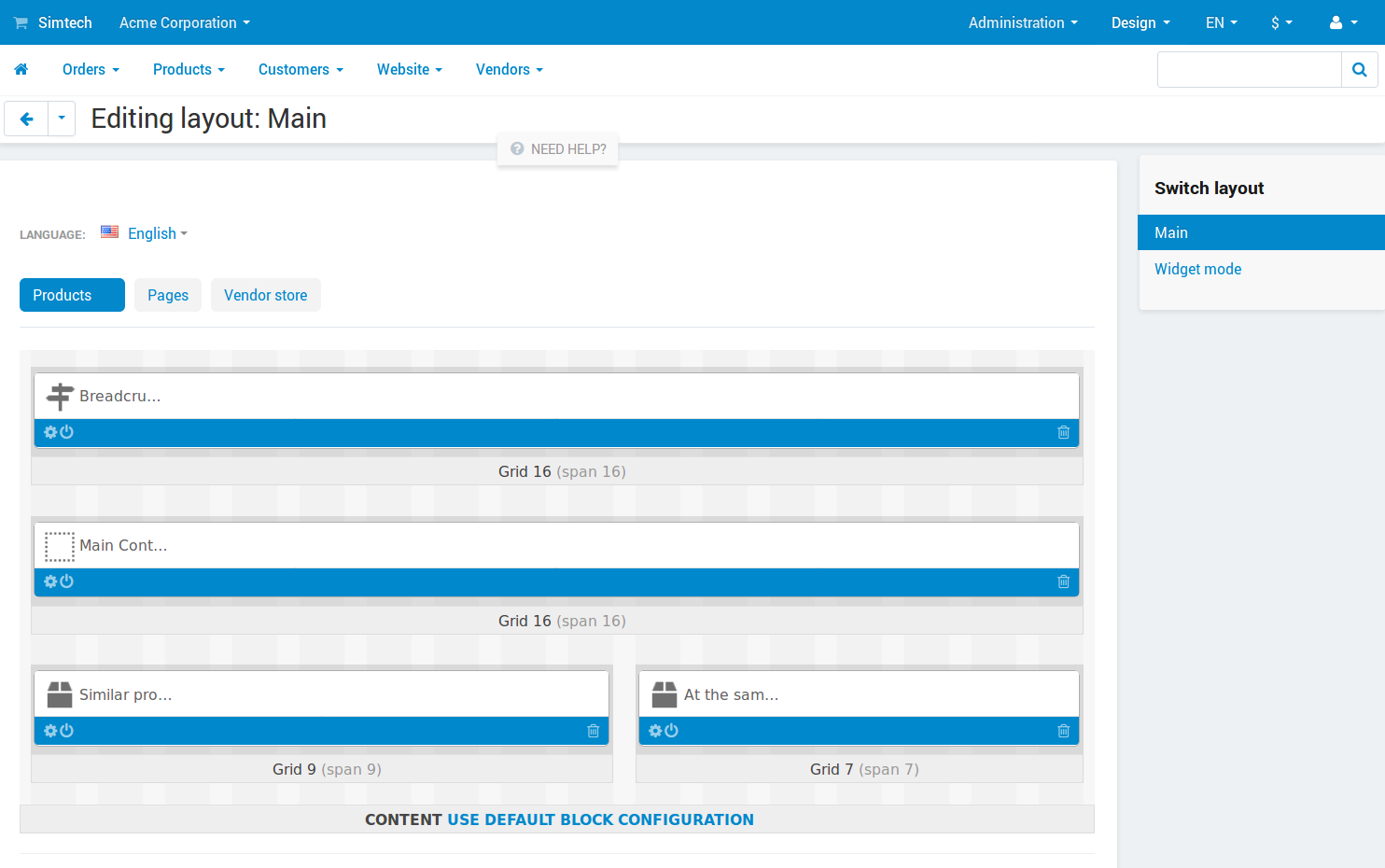Open the Design menu

tap(1140, 22)
